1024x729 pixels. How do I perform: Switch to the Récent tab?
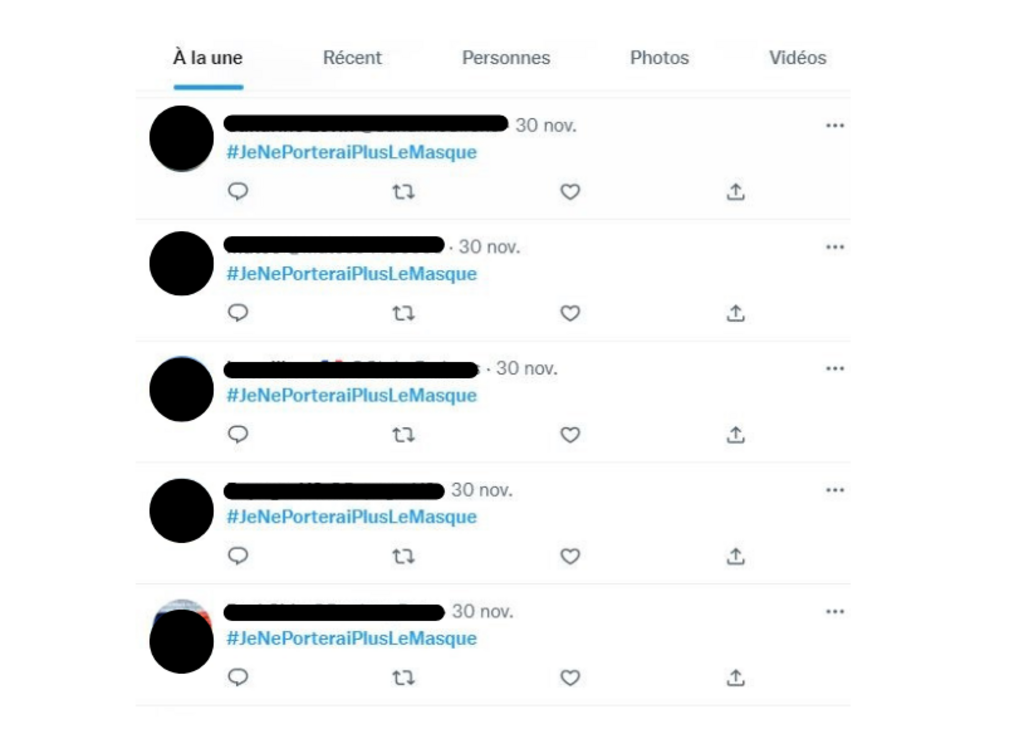[352, 57]
